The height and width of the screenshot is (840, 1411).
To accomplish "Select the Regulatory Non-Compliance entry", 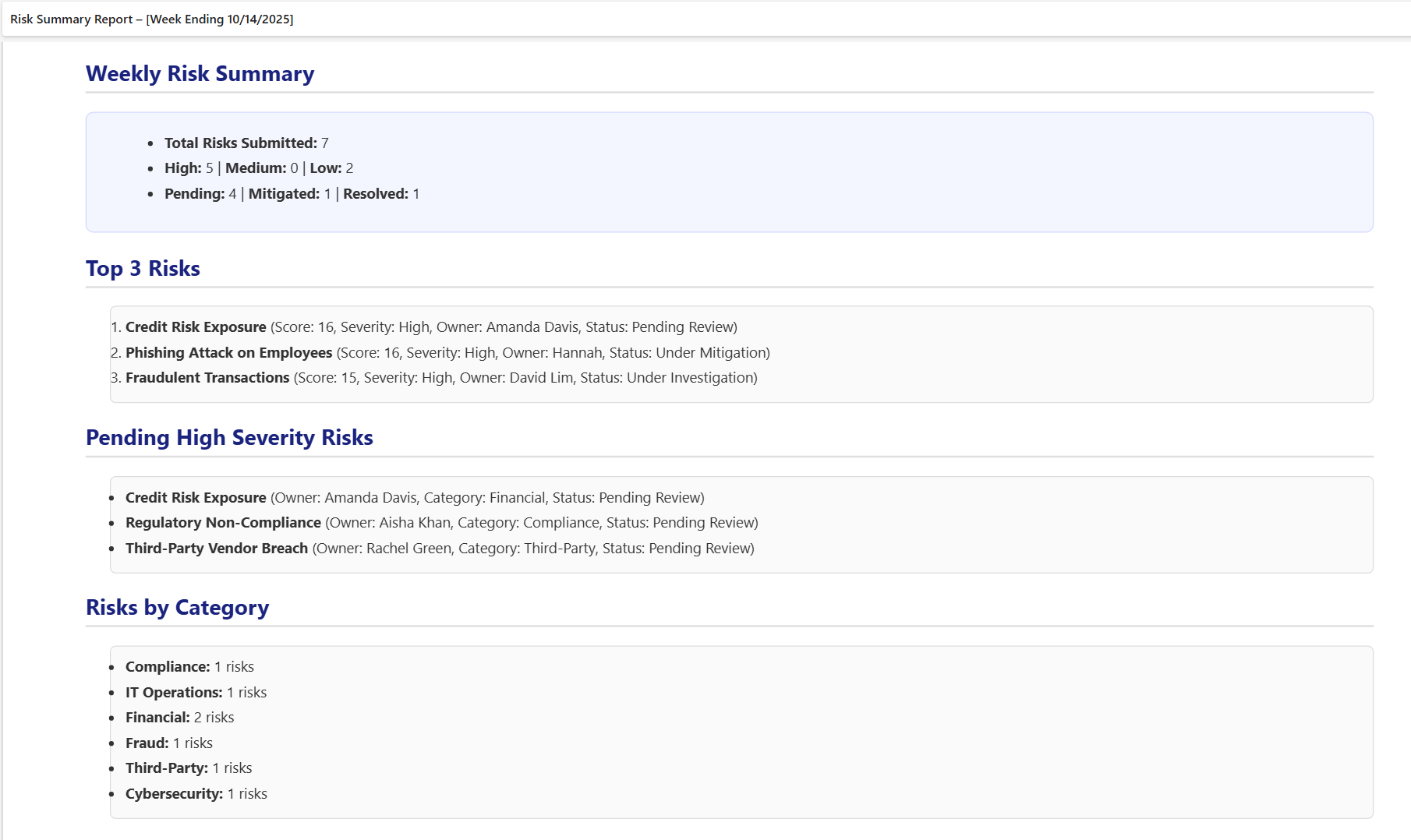I will tap(223, 523).
